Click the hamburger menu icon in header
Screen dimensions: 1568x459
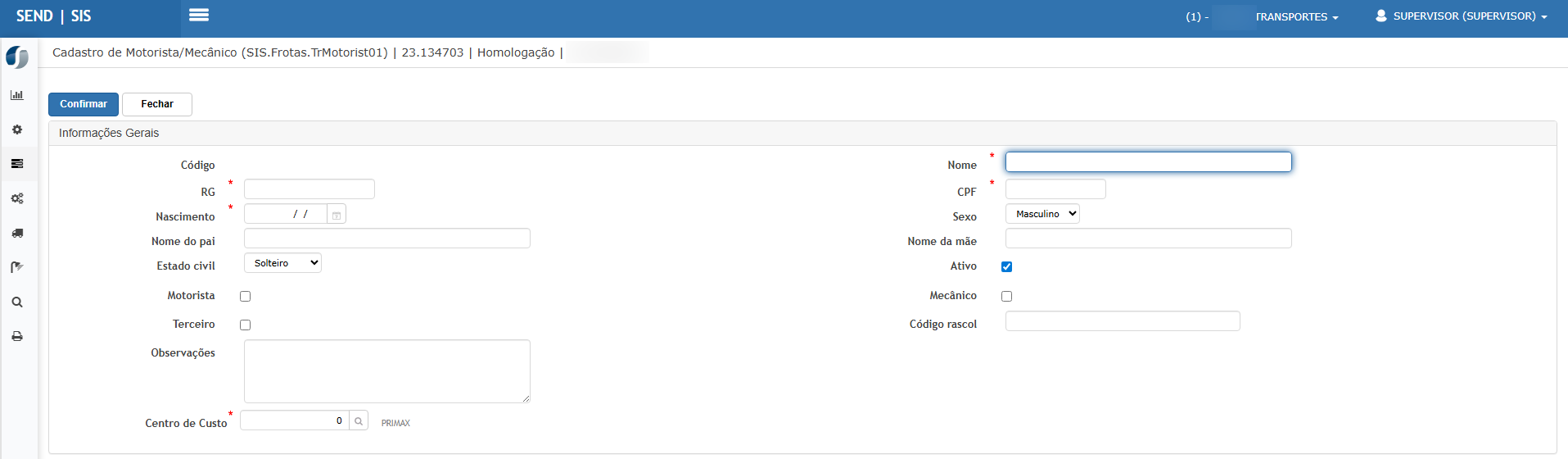click(x=198, y=15)
